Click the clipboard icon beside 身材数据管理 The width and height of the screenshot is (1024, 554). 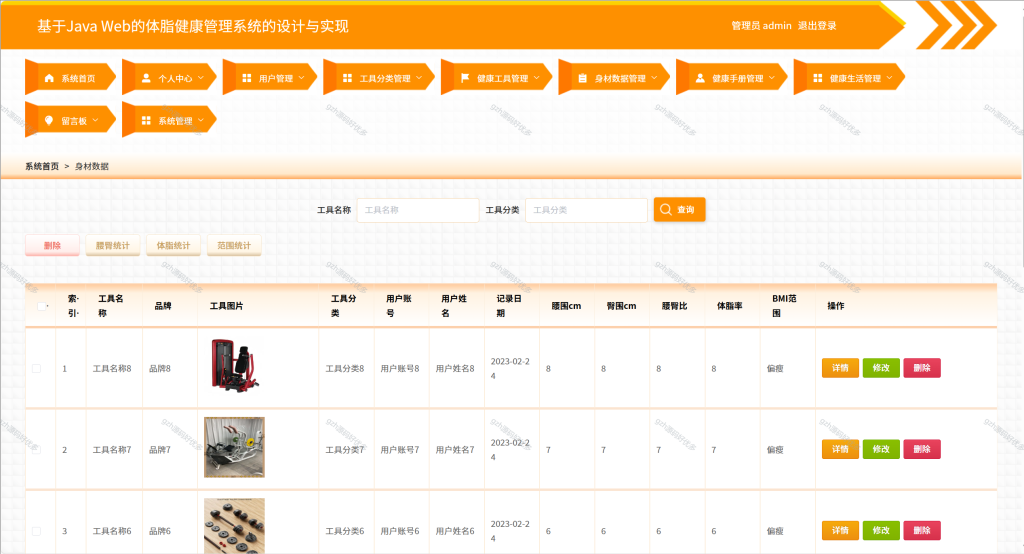coord(583,78)
